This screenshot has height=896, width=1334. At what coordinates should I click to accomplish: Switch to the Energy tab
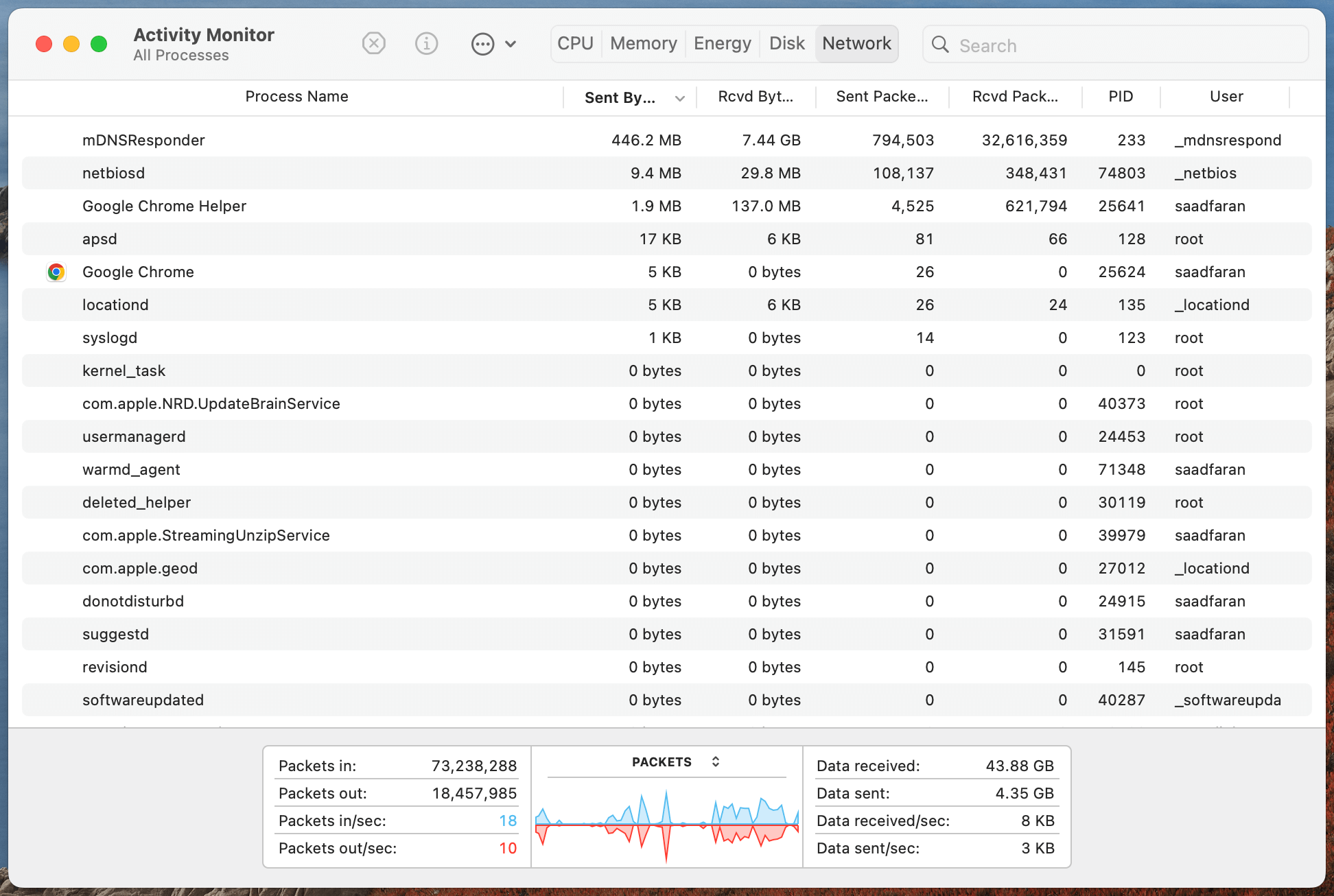click(x=723, y=43)
